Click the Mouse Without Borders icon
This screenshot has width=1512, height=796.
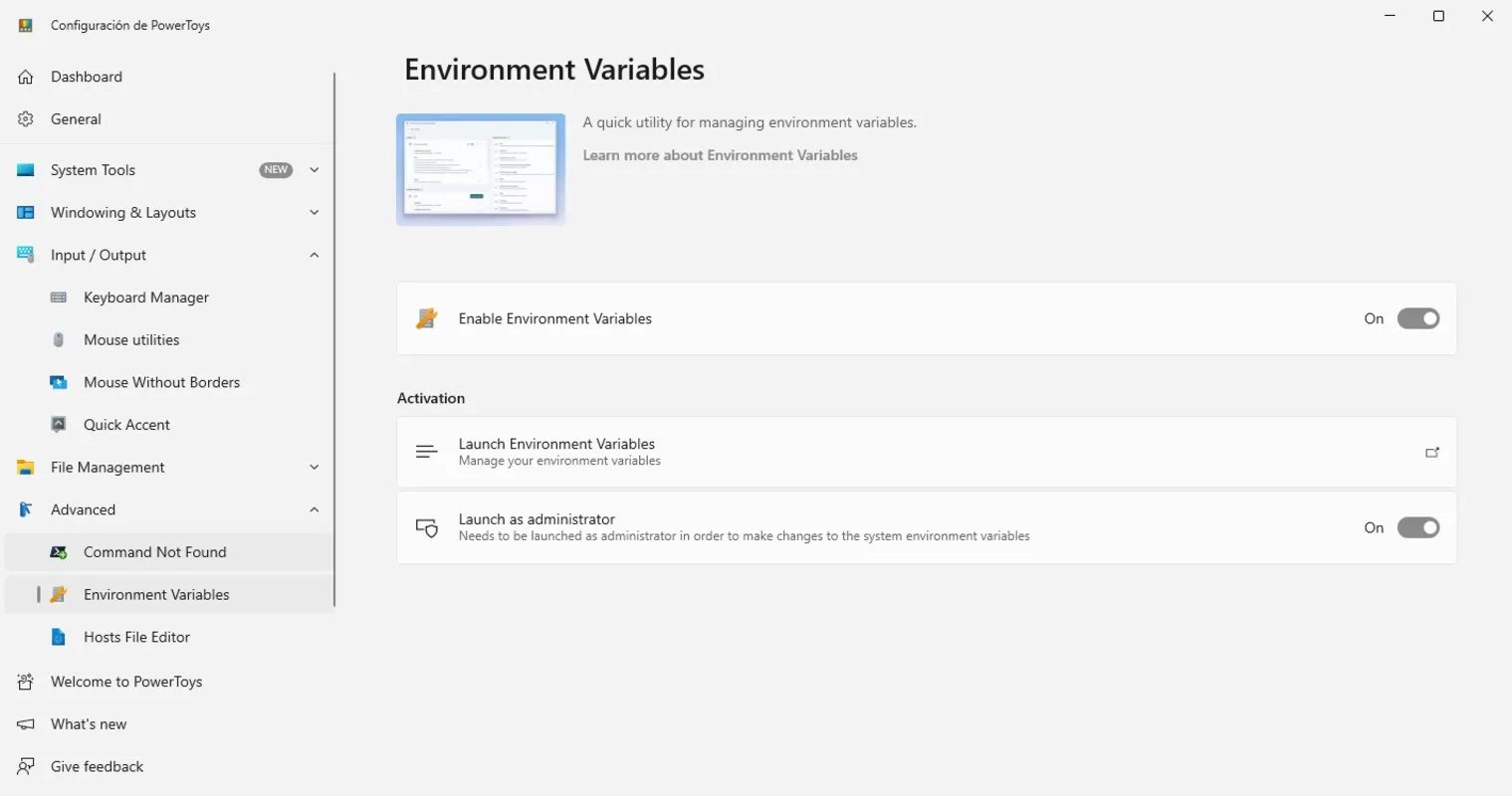tap(59, 382)
